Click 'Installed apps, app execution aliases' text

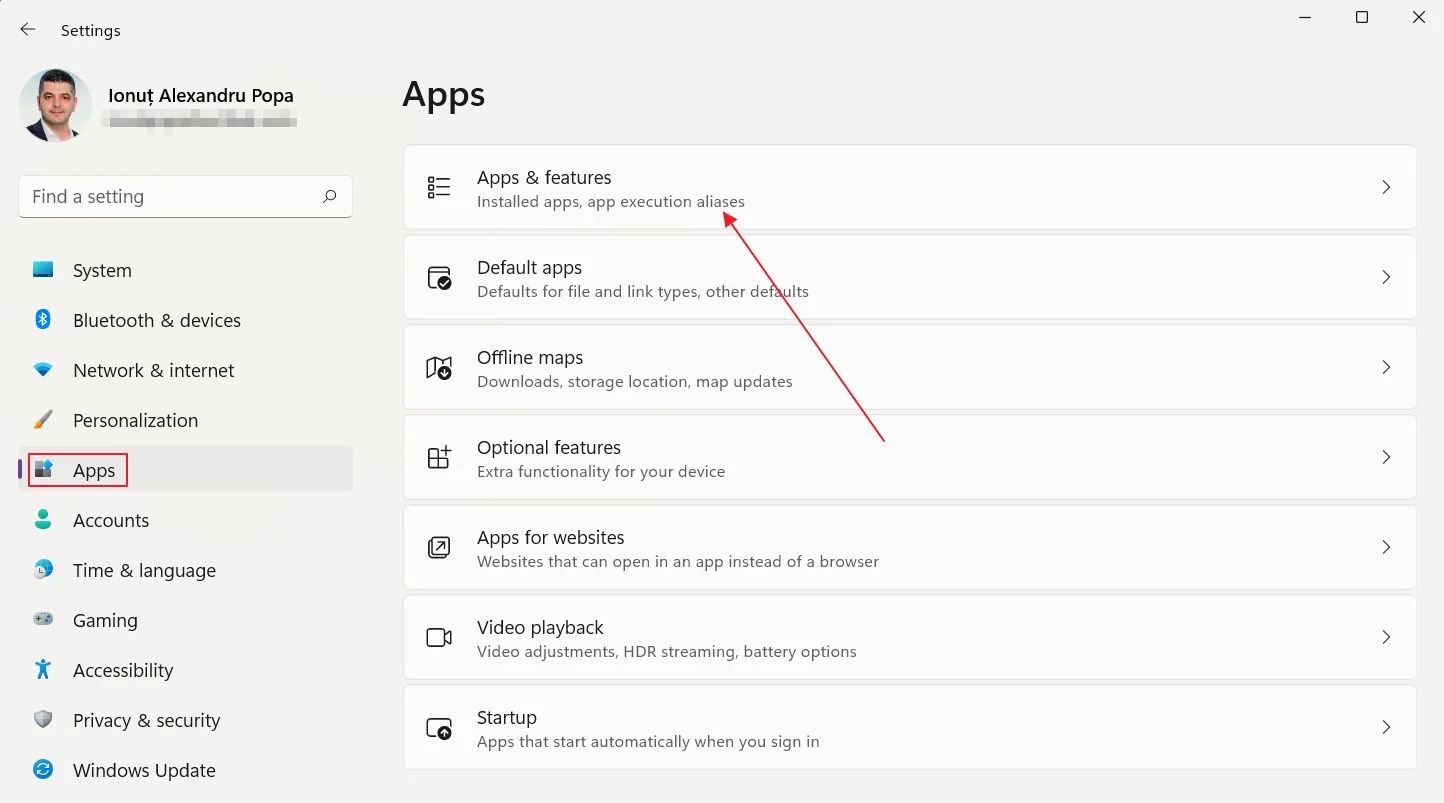[611, 202]
